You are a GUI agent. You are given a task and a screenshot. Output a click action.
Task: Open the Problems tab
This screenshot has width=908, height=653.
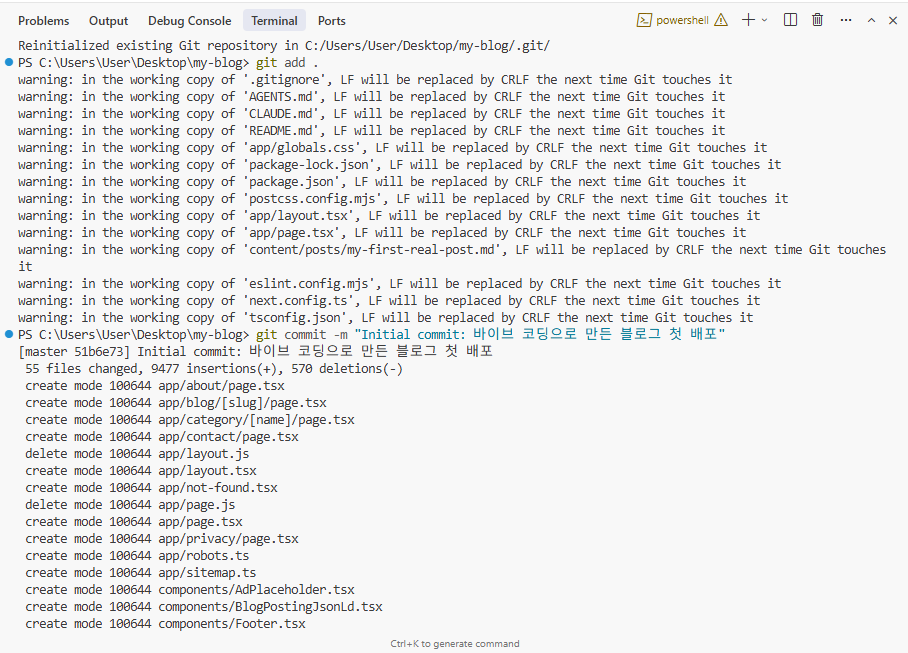tap(44, 20)
